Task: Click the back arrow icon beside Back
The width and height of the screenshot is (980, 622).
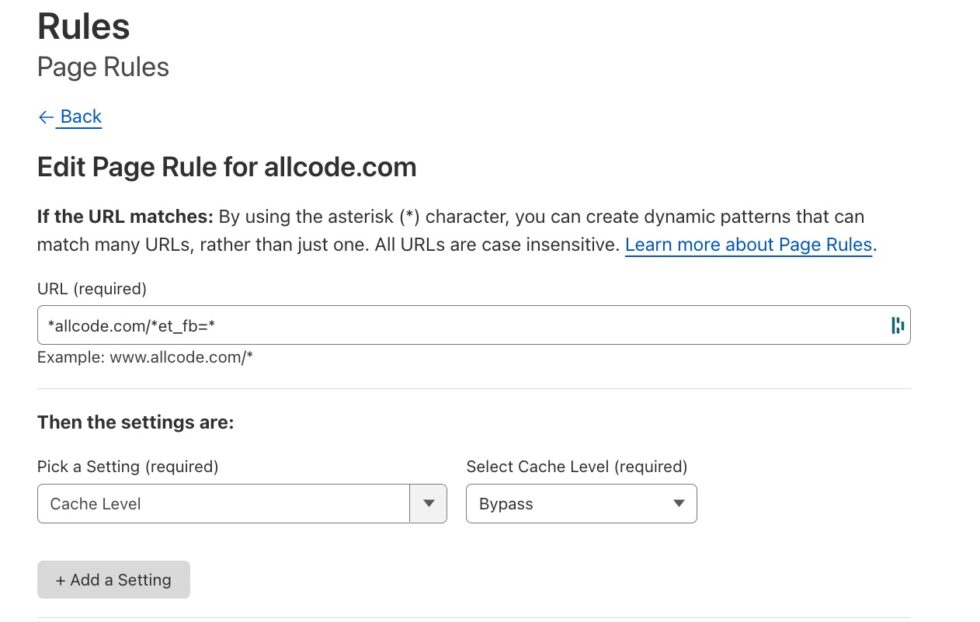Action: (x=44, y=117)
